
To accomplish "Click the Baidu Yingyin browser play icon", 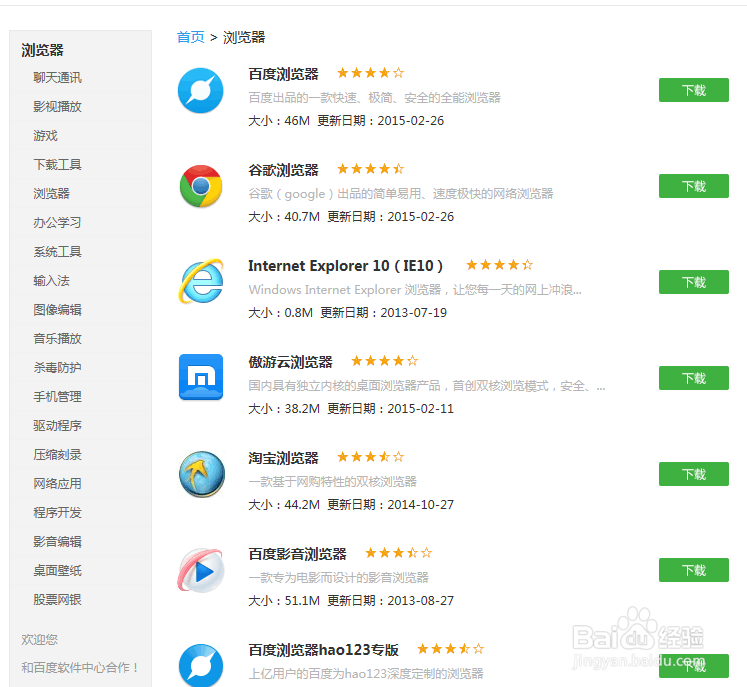I will pyautogui.click(x=201, y=570).
